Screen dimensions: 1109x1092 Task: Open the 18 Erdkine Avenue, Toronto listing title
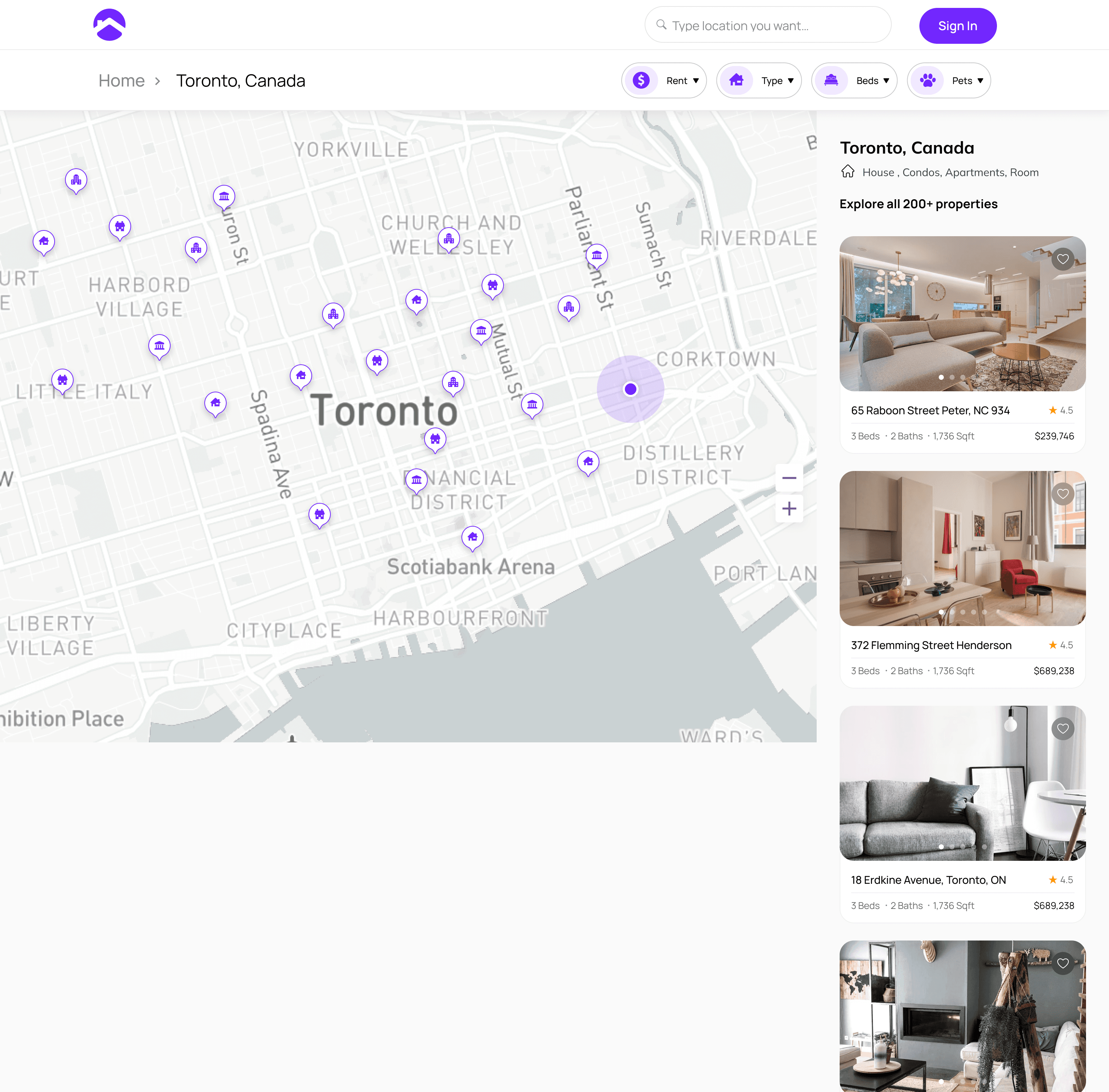click(928, 880)
